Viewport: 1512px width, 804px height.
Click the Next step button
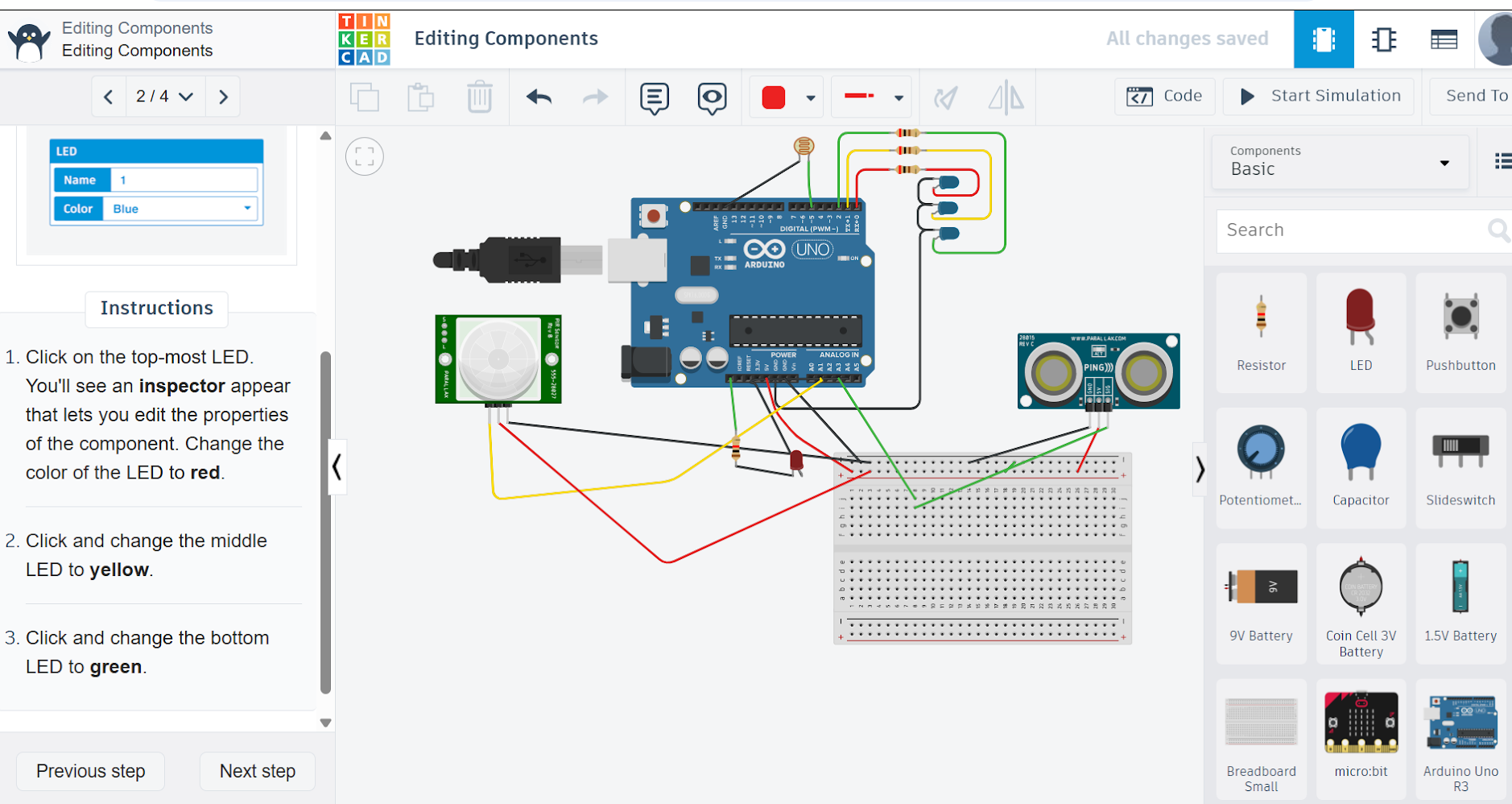click(x=258, y=771)
